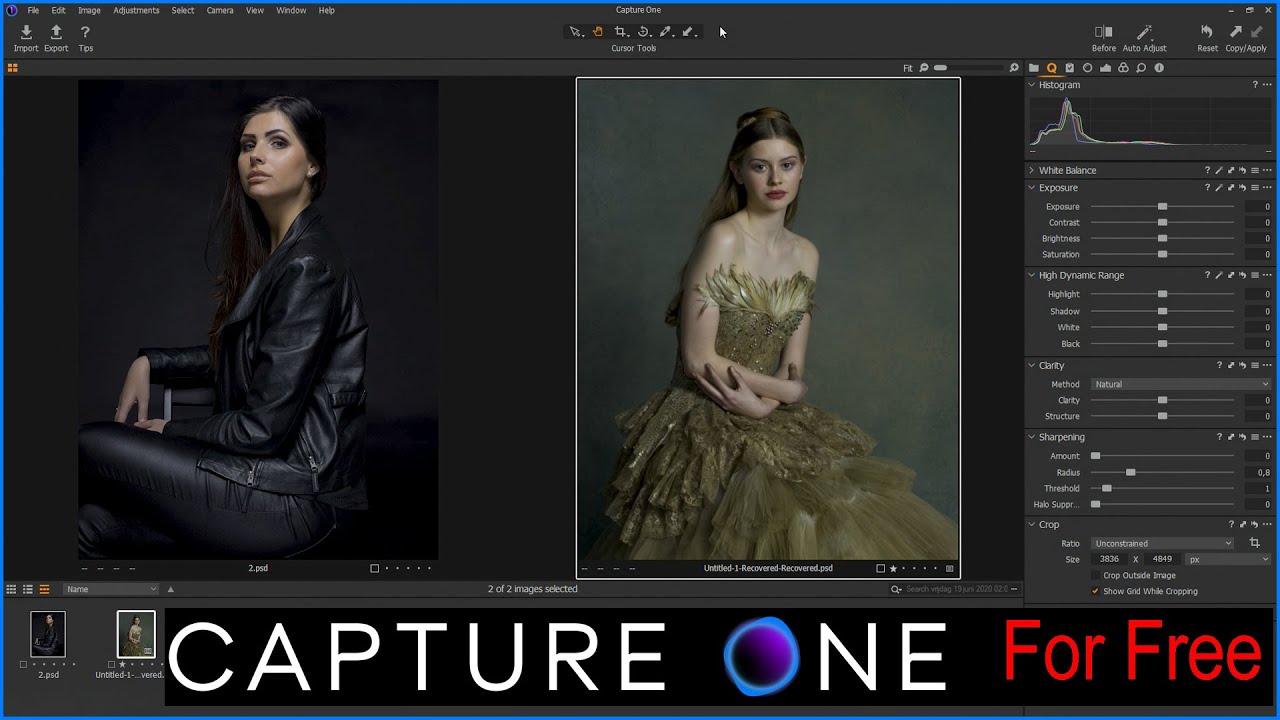Image resolution: width=1280 pixels, height=720 pixels.
Task: Select the Rotate cursor tool
Action: [x=644, y=32]
